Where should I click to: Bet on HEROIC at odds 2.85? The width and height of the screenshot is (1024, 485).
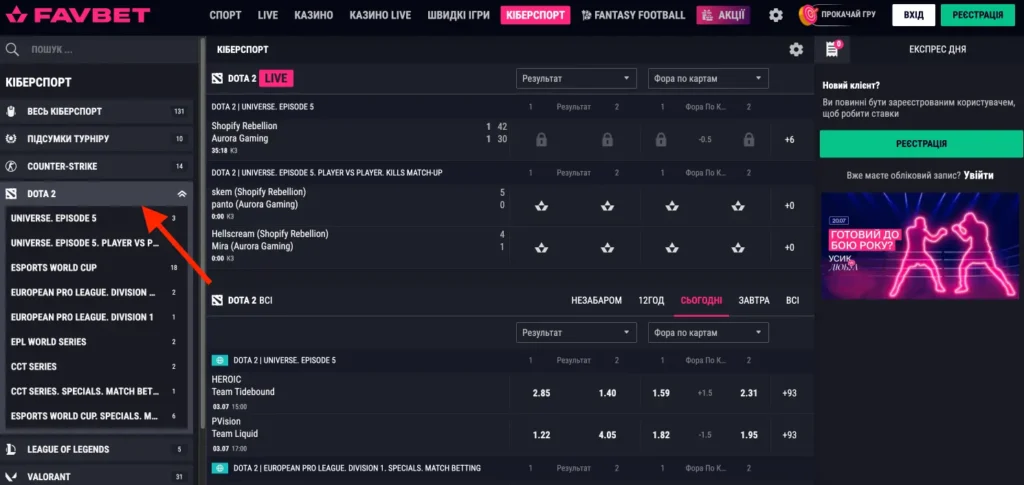coord(541,393)
